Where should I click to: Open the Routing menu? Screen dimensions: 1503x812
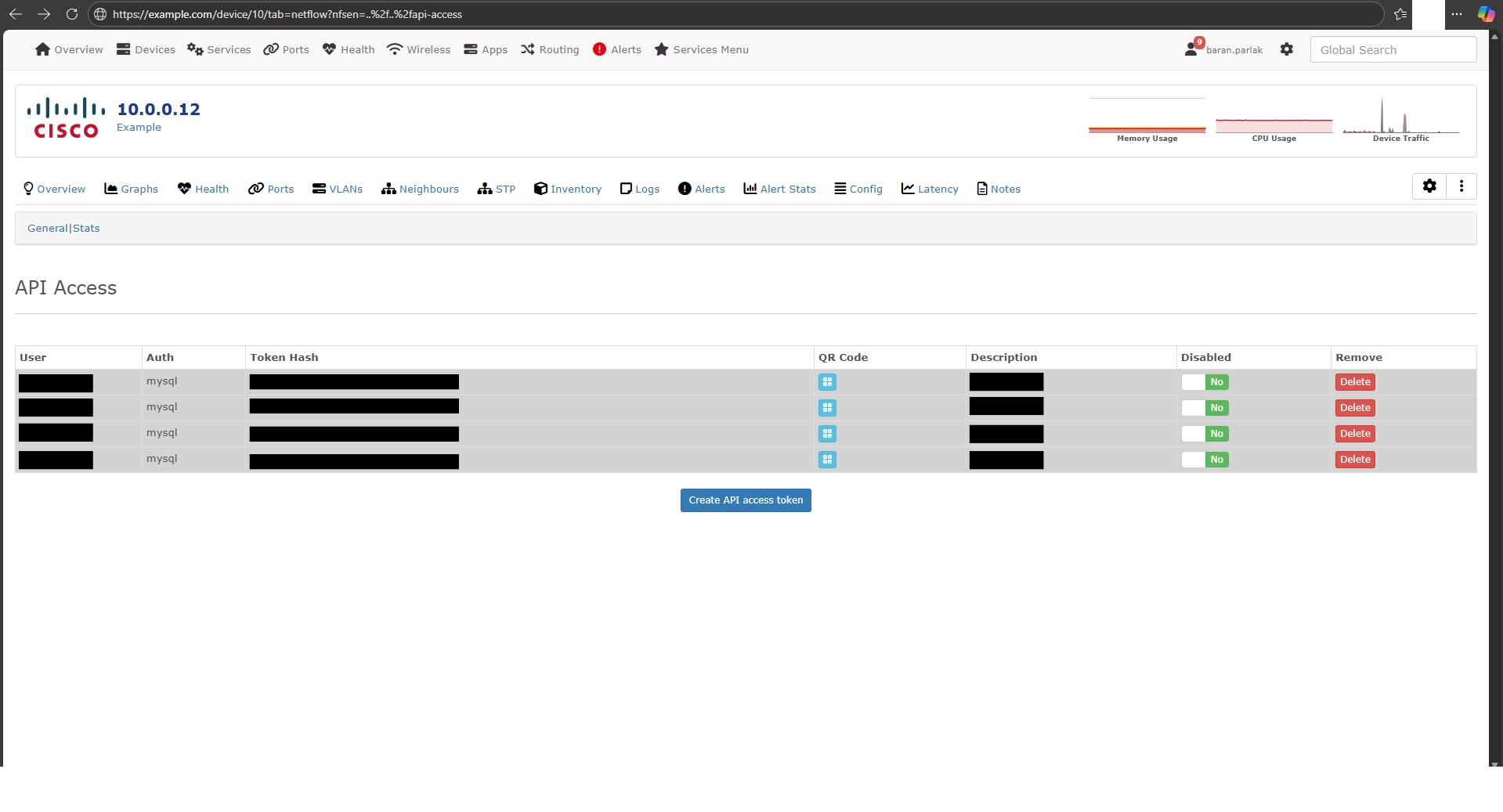(550, 49)
